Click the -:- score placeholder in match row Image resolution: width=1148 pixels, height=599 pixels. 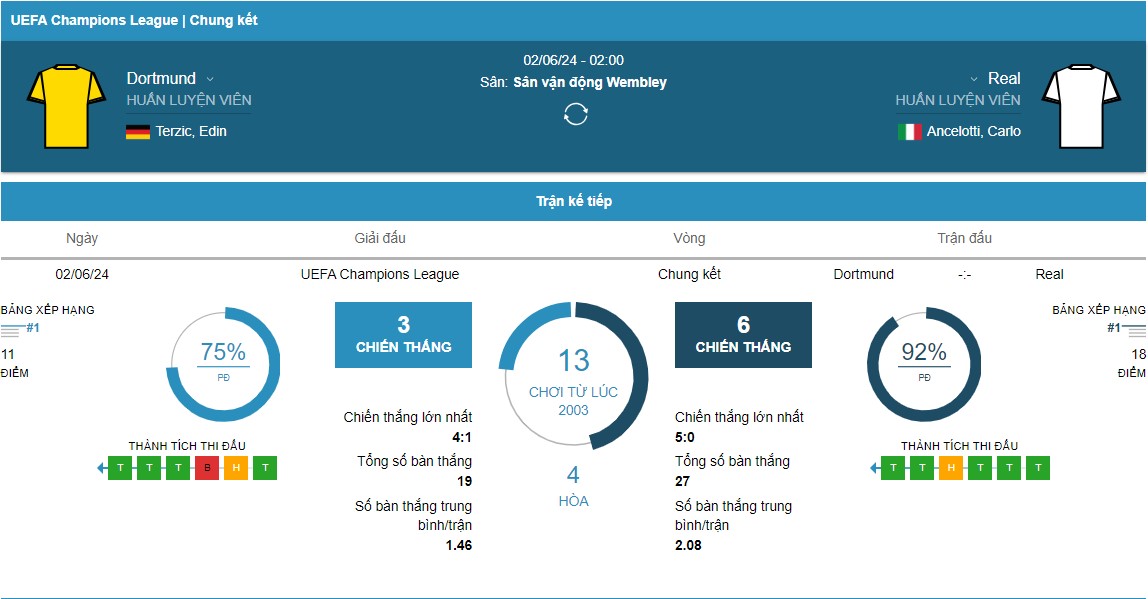(x=964, y=275)
